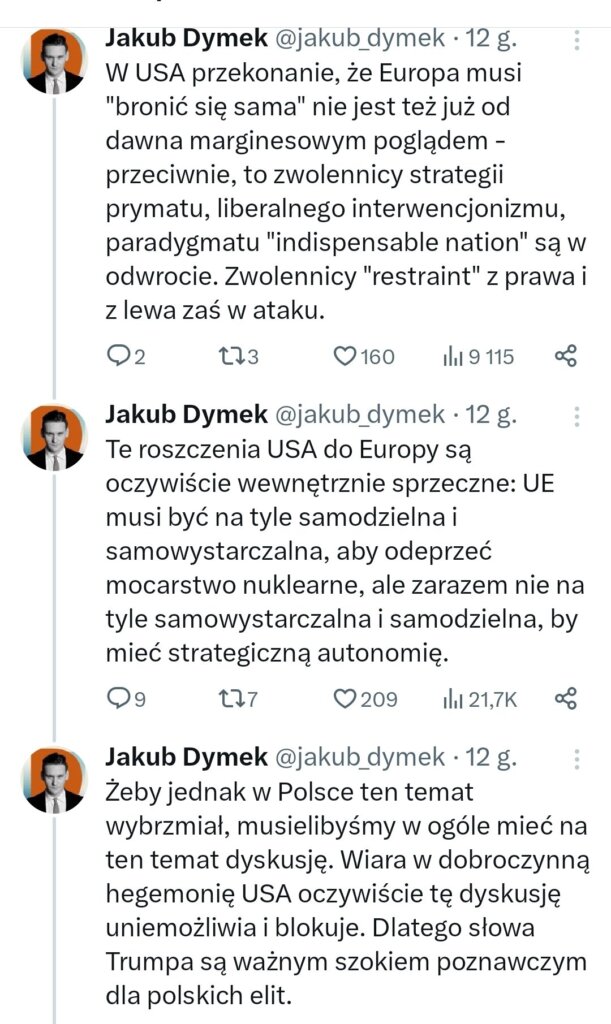Viewport: 611px width, 1024px height.
Task: Open Jakub Dymek avatar on second tweet
Action: 54,438
